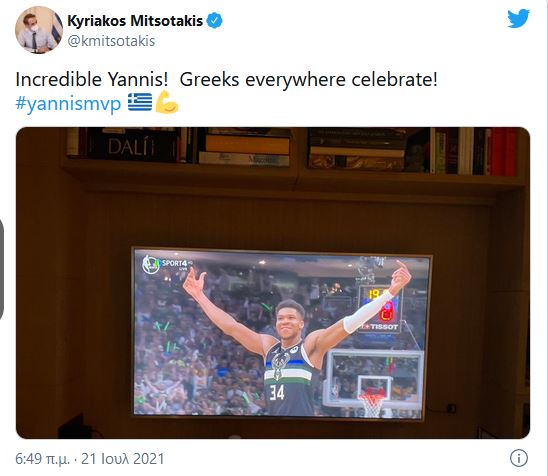Click the gray edge handle at left
Viewport: 548px width, 476px height.
(x=1, y=268)
